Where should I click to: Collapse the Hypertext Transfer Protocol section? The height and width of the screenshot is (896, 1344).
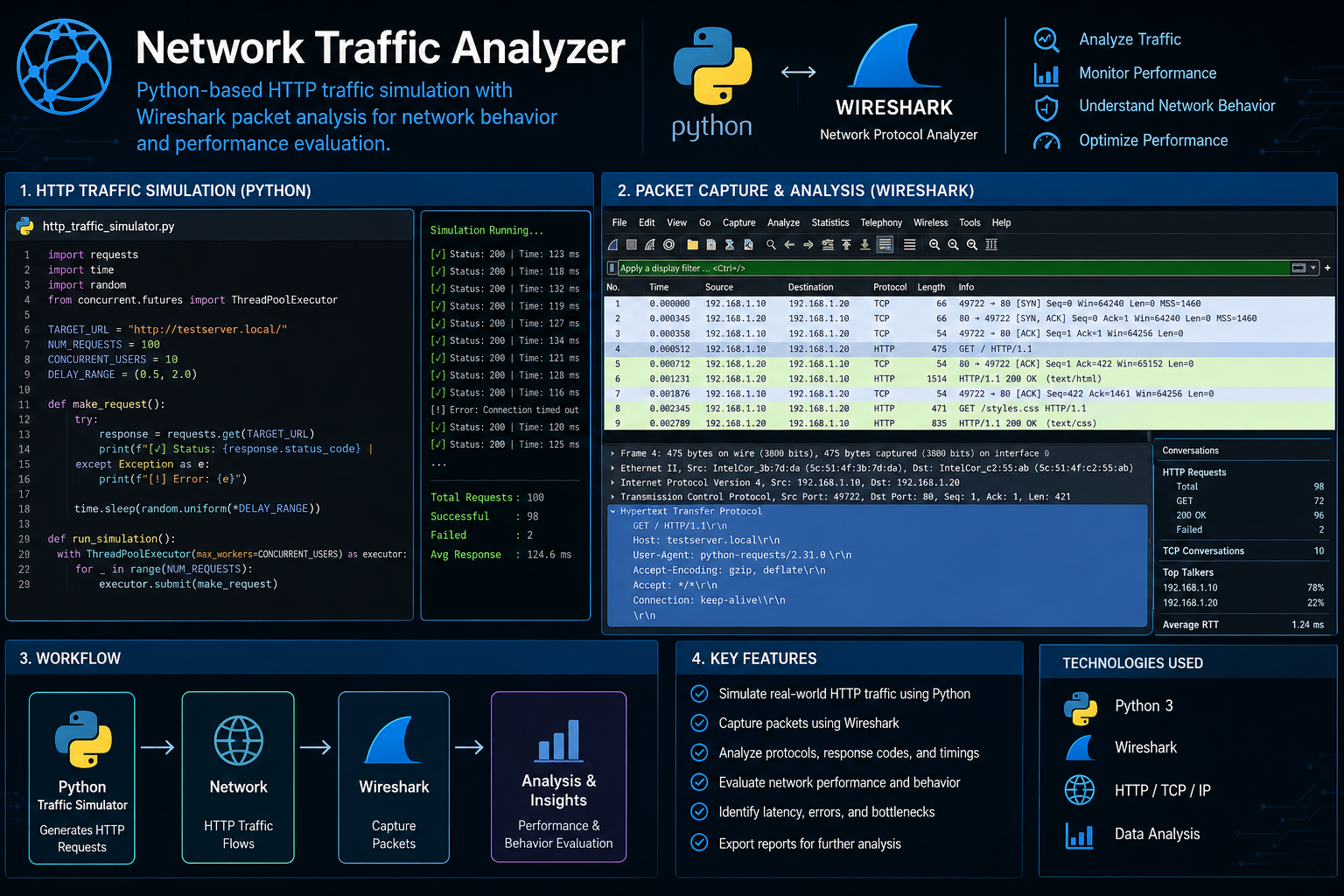pos(612,511)
